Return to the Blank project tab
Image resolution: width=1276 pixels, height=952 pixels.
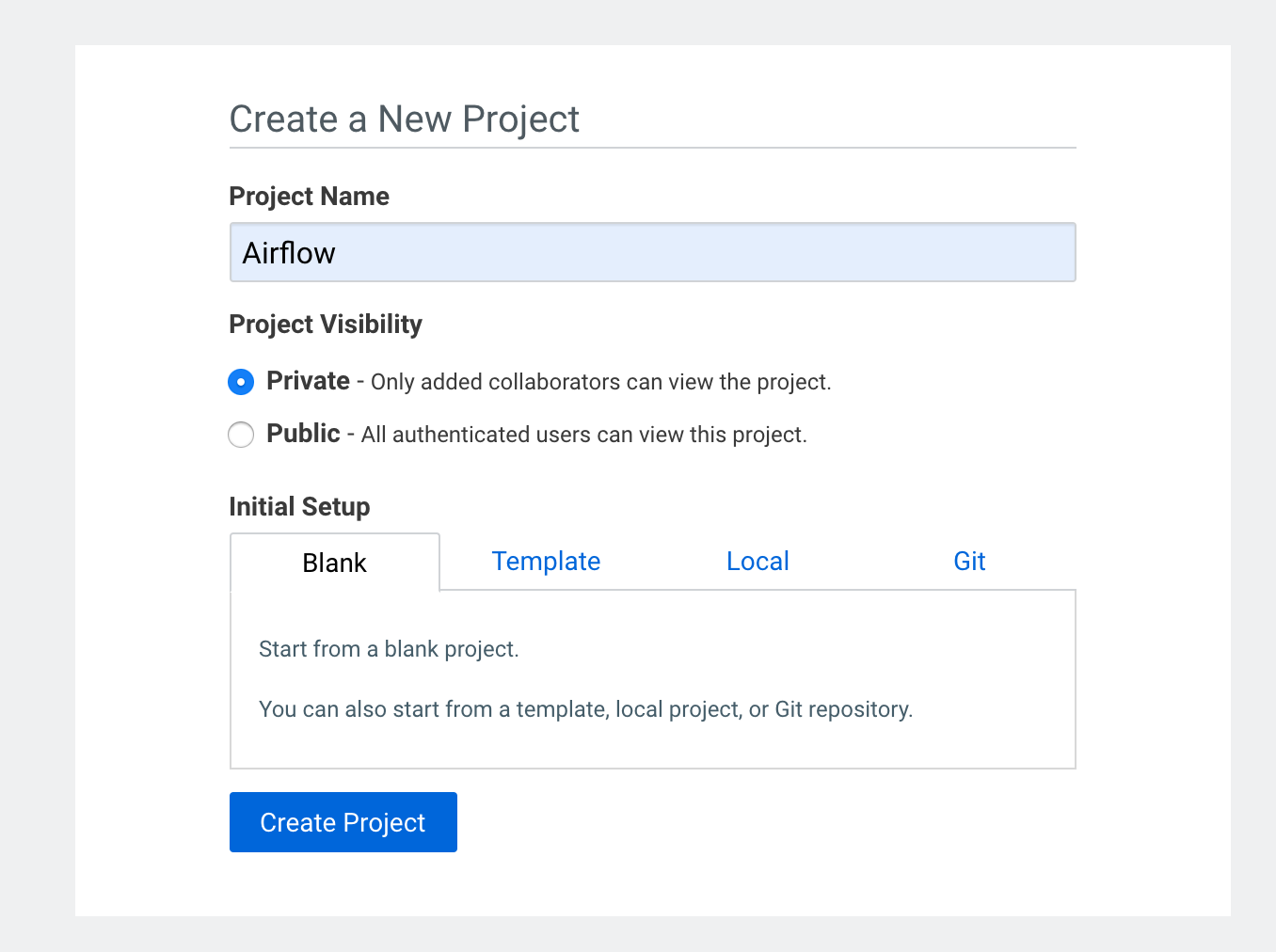[334, 562]
